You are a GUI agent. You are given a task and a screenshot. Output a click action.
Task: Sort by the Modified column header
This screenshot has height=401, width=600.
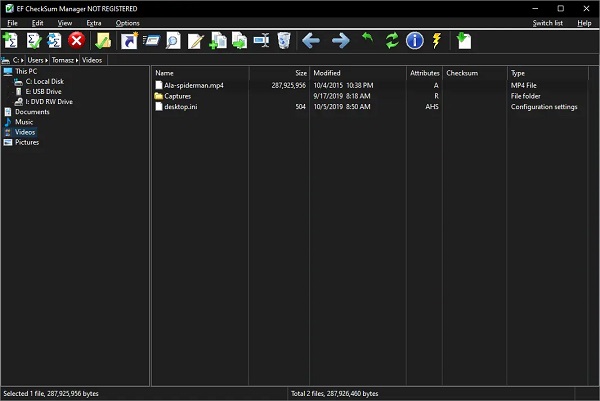click(358, 73)
